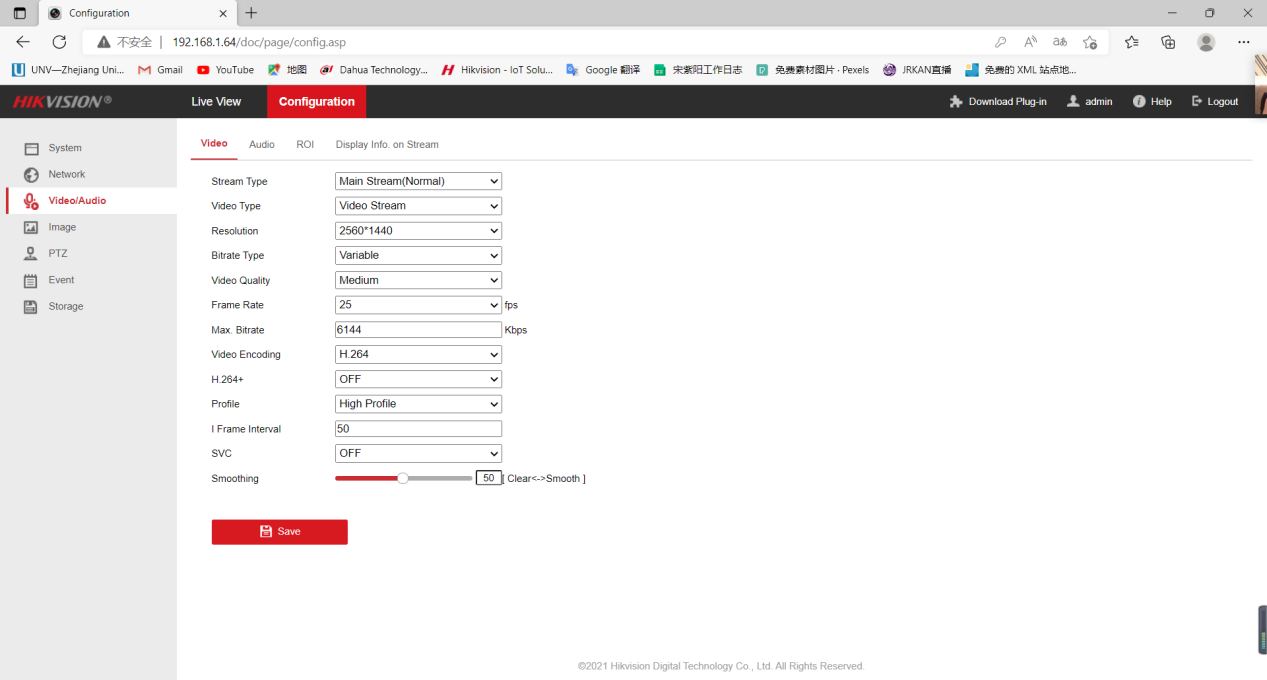1267x680 pixels.
Task: Click the admin user icon
Action: click(1073, 102)
